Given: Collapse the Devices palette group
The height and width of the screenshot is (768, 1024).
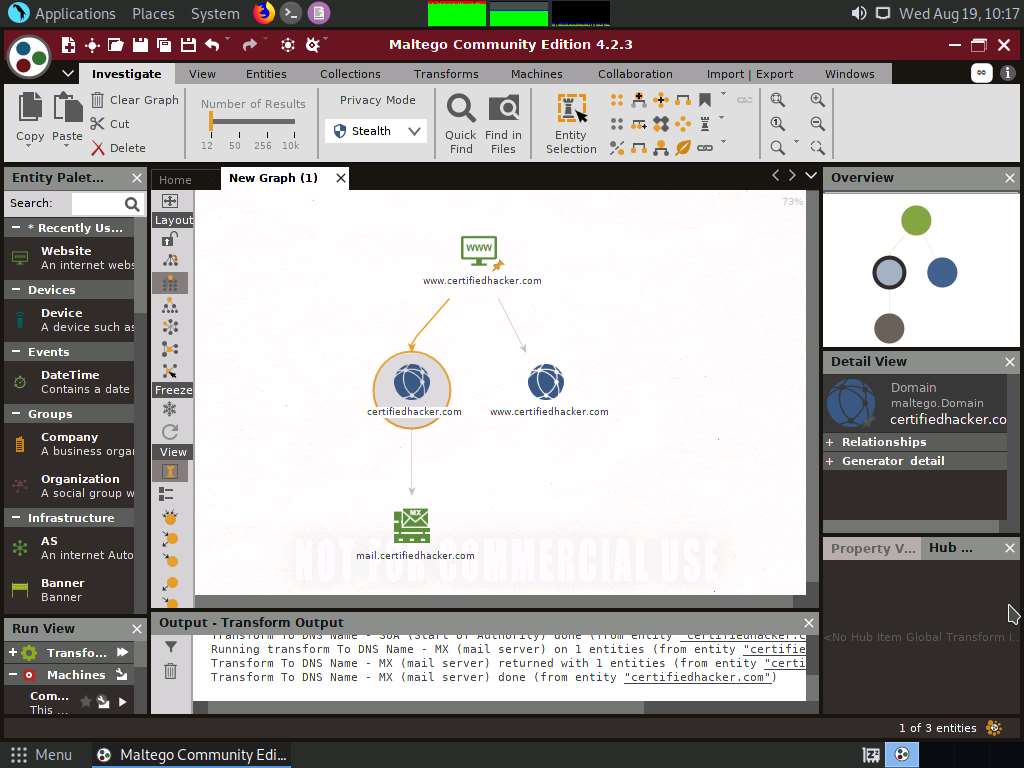Looking at the screenshot, I should (16, 289).
